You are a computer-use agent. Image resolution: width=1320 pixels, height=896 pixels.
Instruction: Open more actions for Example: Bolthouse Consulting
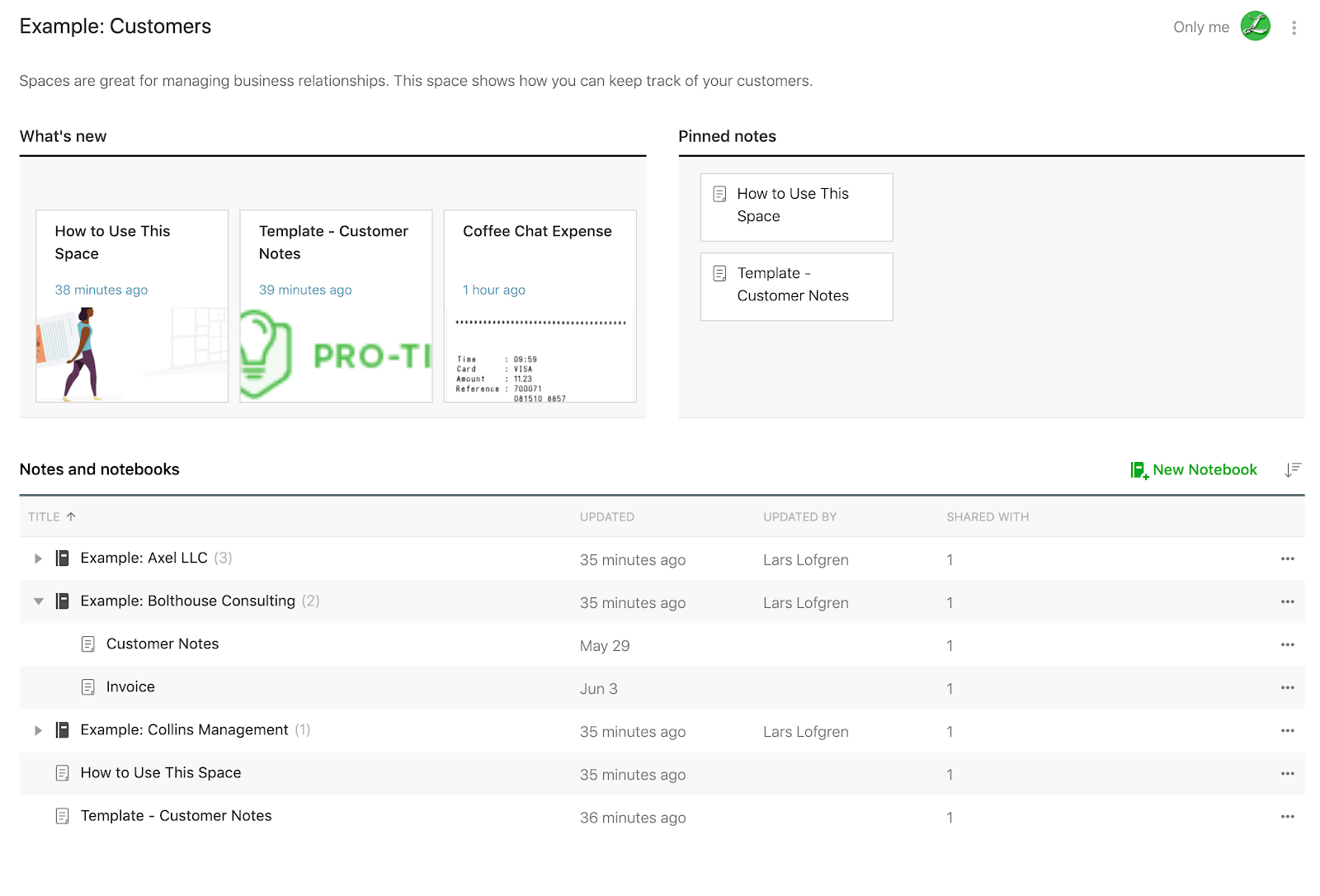click(x=1287, y=601)
